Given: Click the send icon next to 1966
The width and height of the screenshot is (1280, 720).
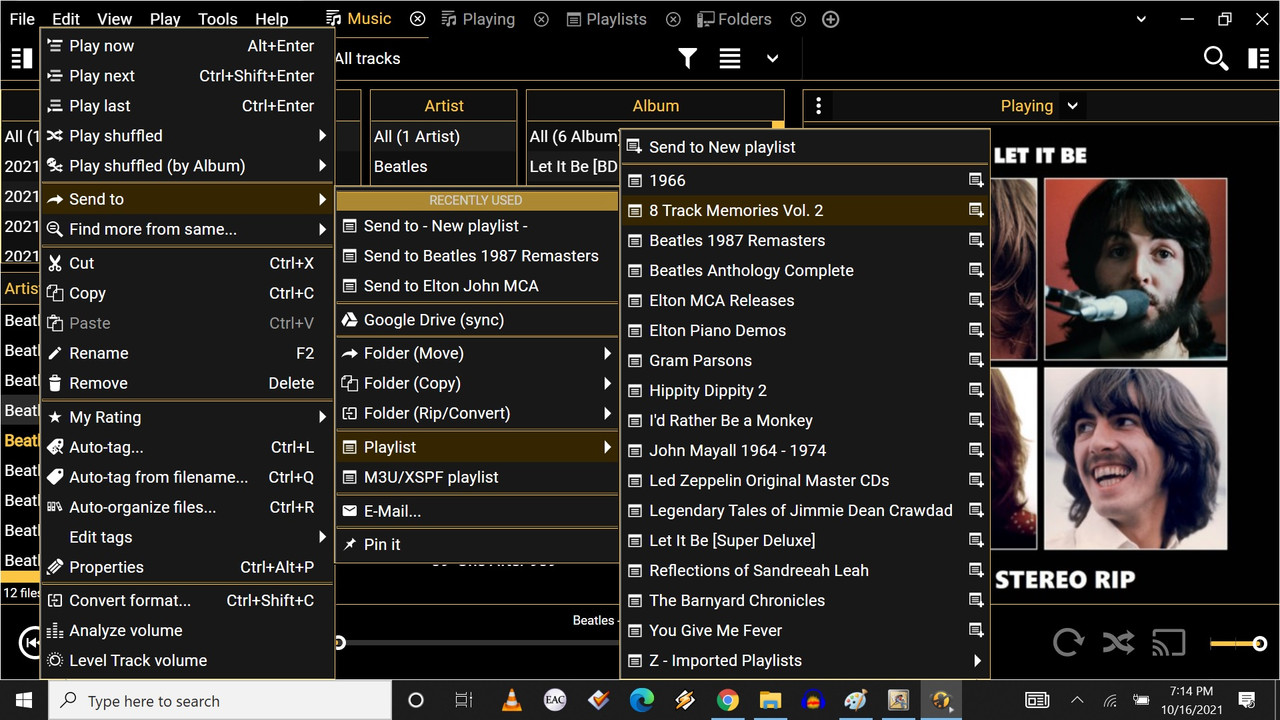Looking at the screenshot, I should (976, 180).
